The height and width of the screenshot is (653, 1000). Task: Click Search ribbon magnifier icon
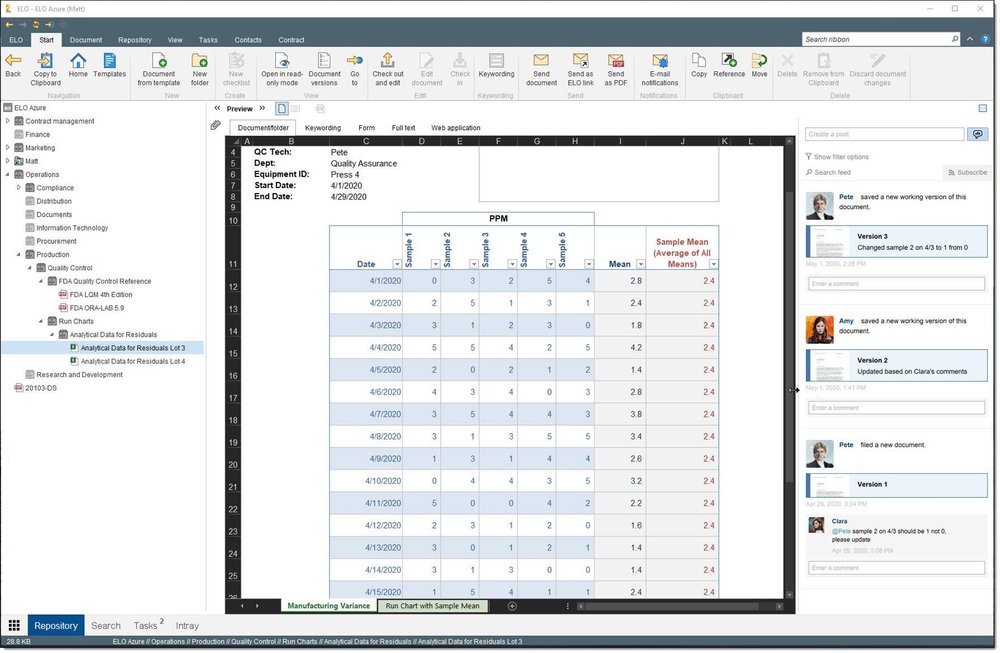coord(955,39)
